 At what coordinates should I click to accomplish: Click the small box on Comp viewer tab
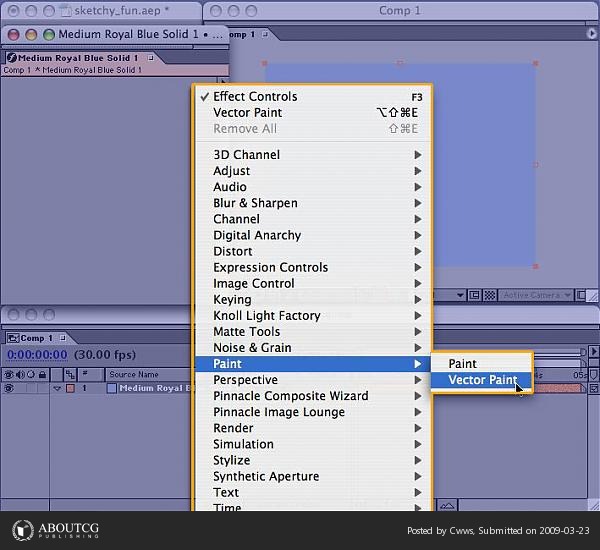click(265, 34)
